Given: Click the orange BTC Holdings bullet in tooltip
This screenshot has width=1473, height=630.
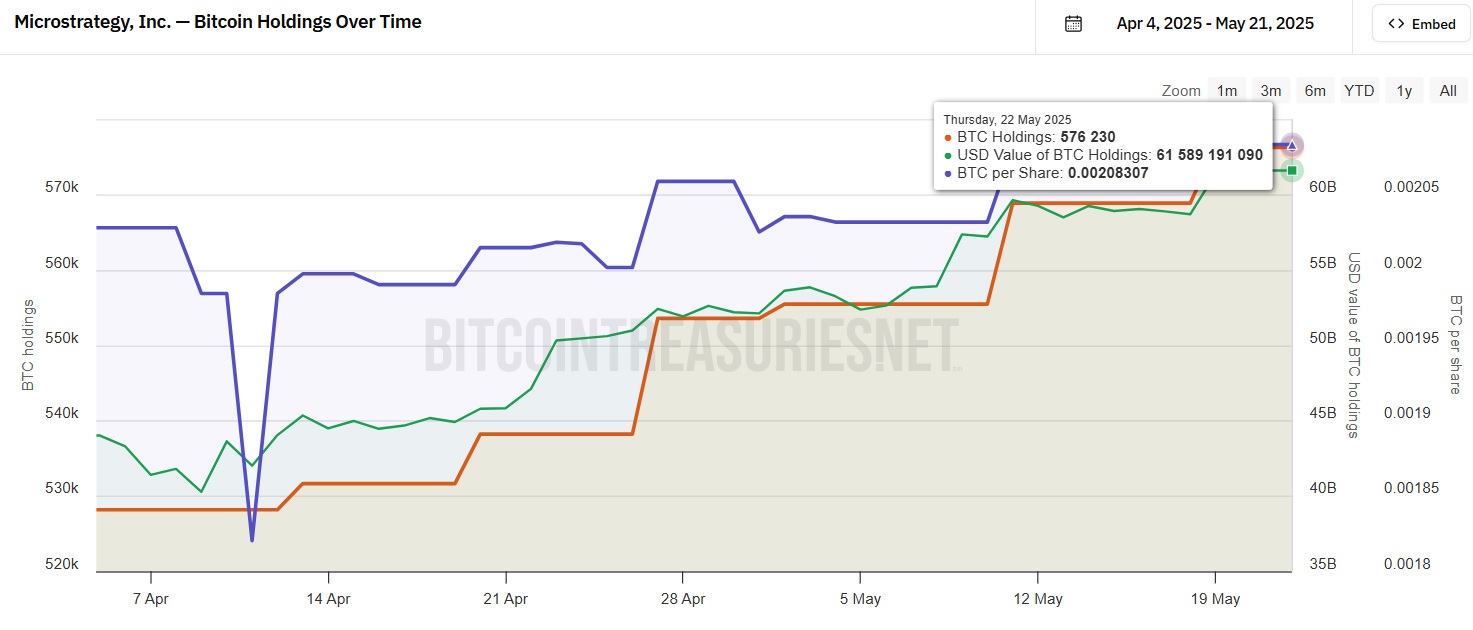Looking at the screenshot, I should (x=948, y=138).
